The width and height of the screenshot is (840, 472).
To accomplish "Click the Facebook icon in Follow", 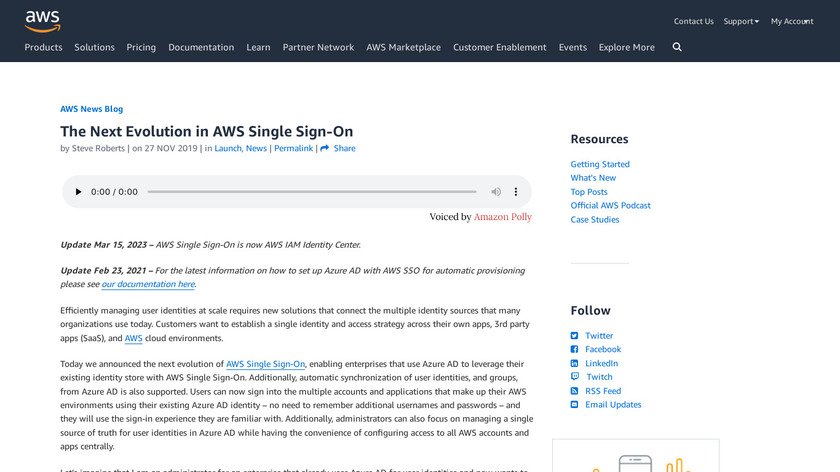I will (x=574, y=349).
